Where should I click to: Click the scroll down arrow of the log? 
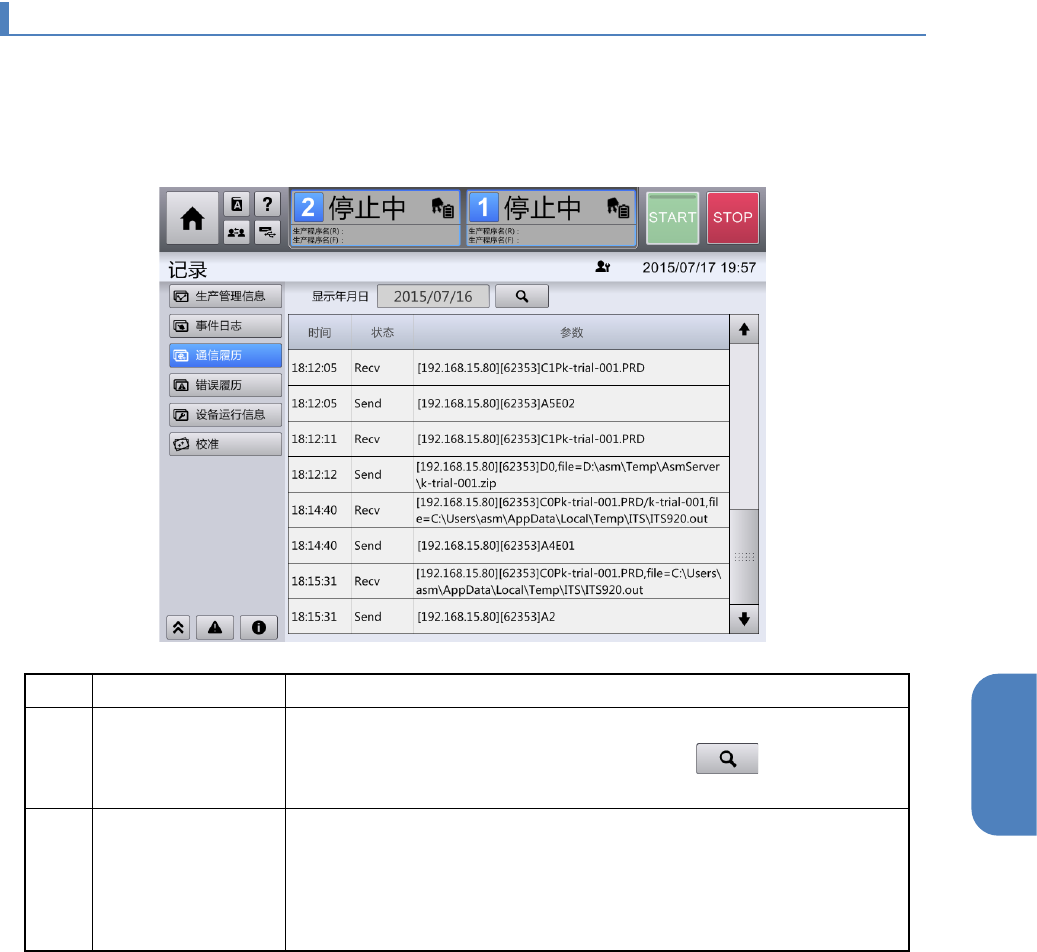tap(744, 619)
